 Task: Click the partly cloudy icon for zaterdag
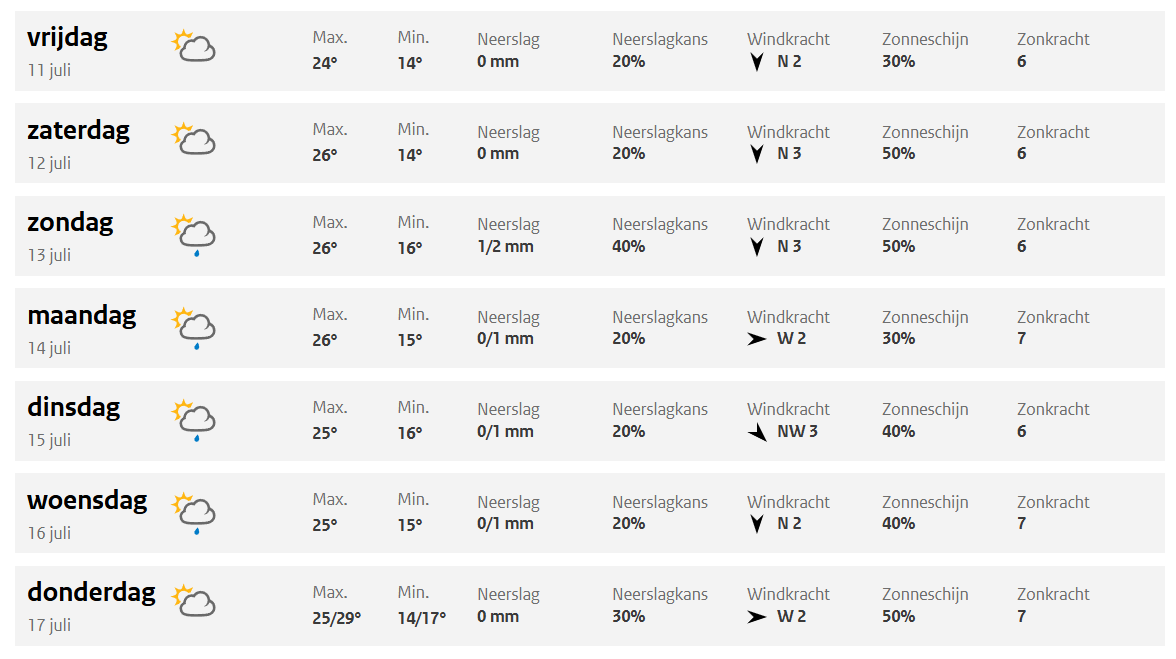194,139
